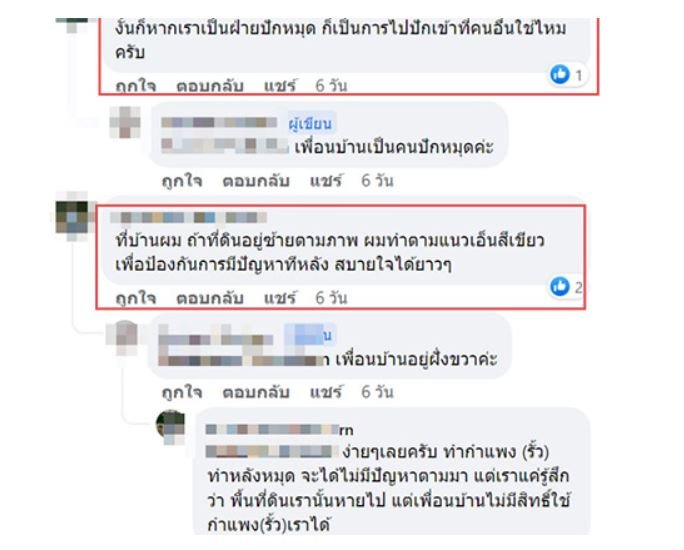Viewport: 684px width, 550px height.
Task: Click แชร์ under the ที่บ้านผม comment
Action: tap(280, 298)
